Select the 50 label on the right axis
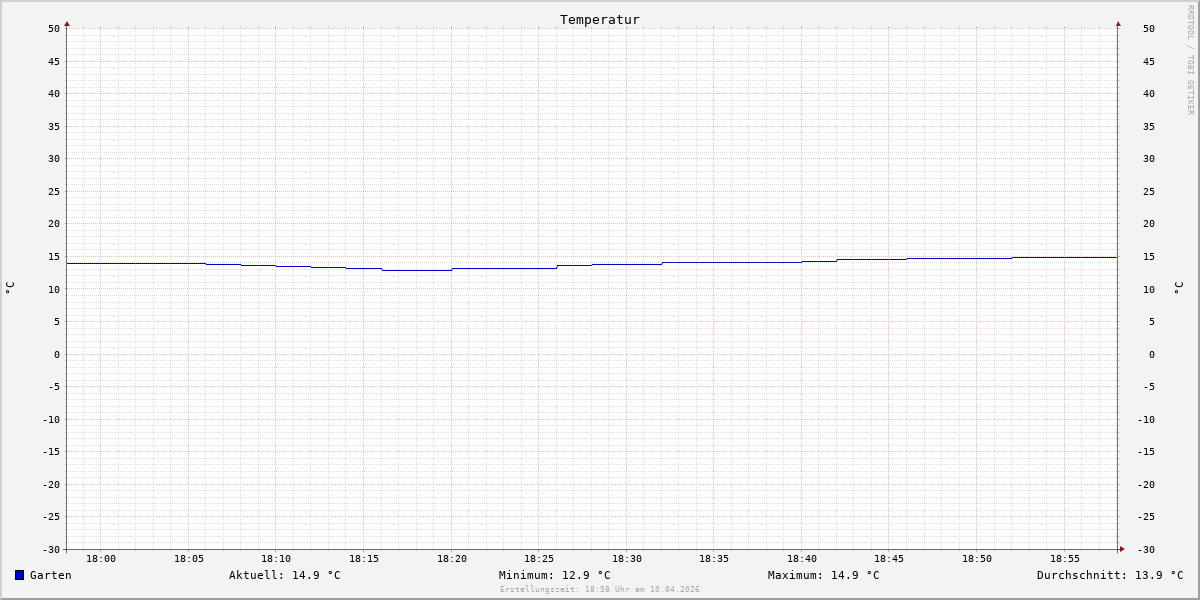 (x=1149, y=29)
